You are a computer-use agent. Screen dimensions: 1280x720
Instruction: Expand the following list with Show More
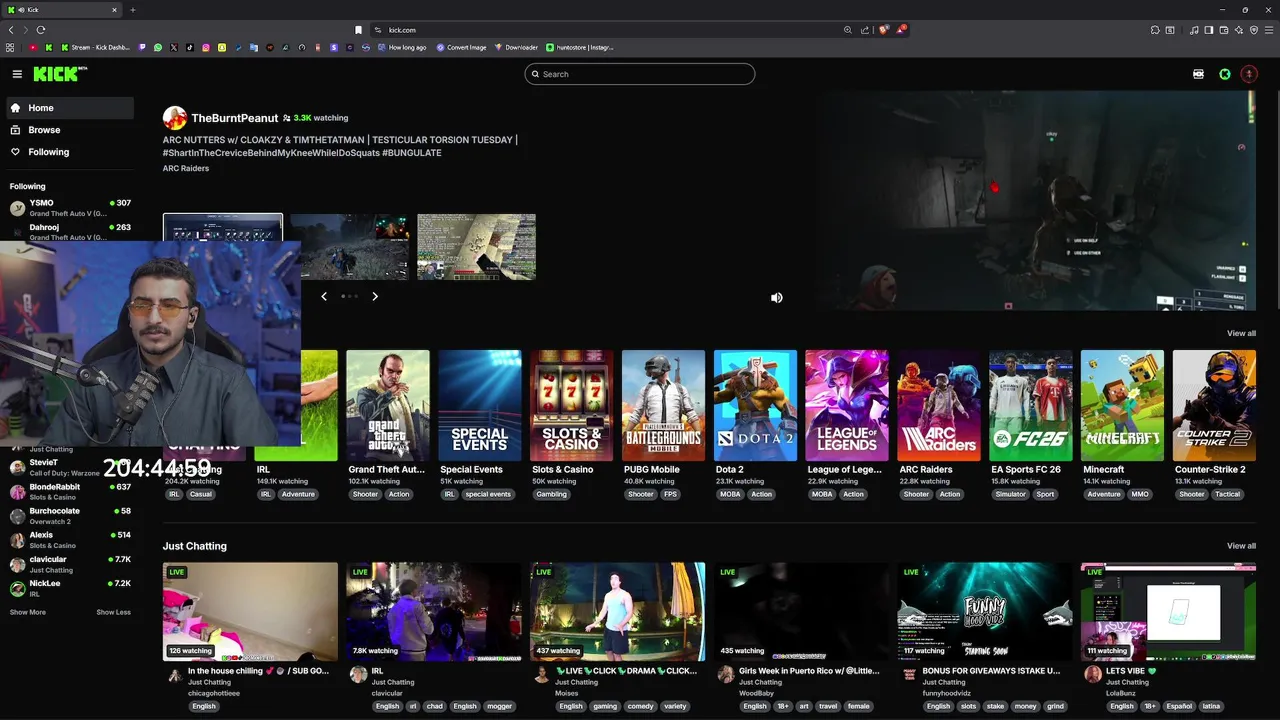(x=28, y=612)
